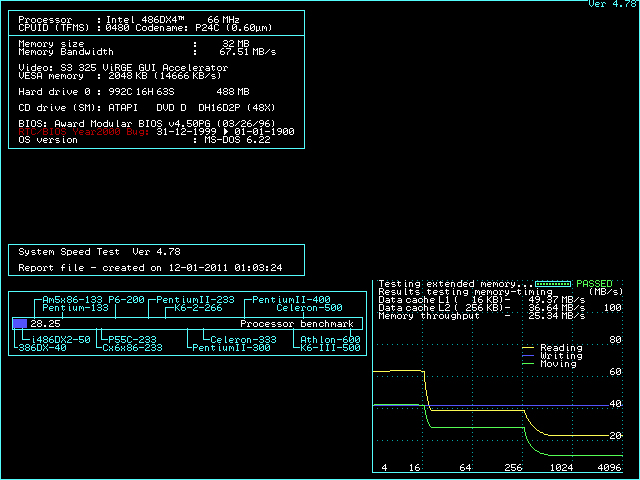Click the 'P6-200' reference marker

click(x=126, y=300)
